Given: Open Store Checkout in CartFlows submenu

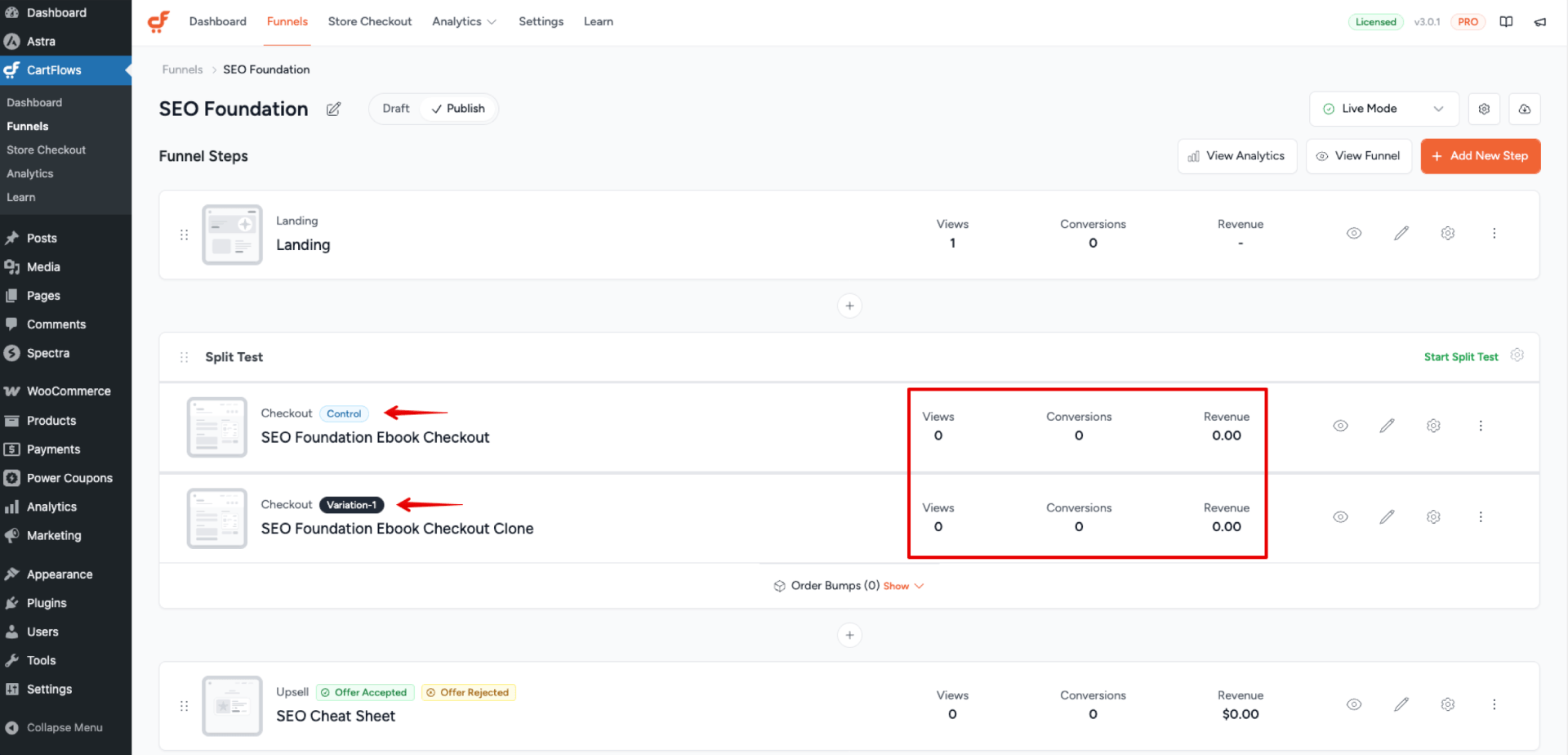Looking at the screenshot, I should coord(47,150).
